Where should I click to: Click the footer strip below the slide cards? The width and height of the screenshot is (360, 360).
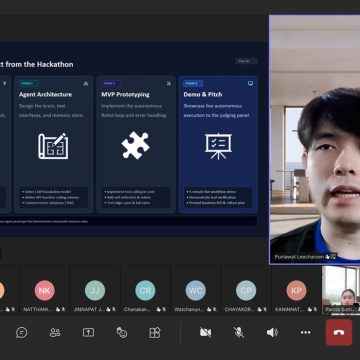128,221
